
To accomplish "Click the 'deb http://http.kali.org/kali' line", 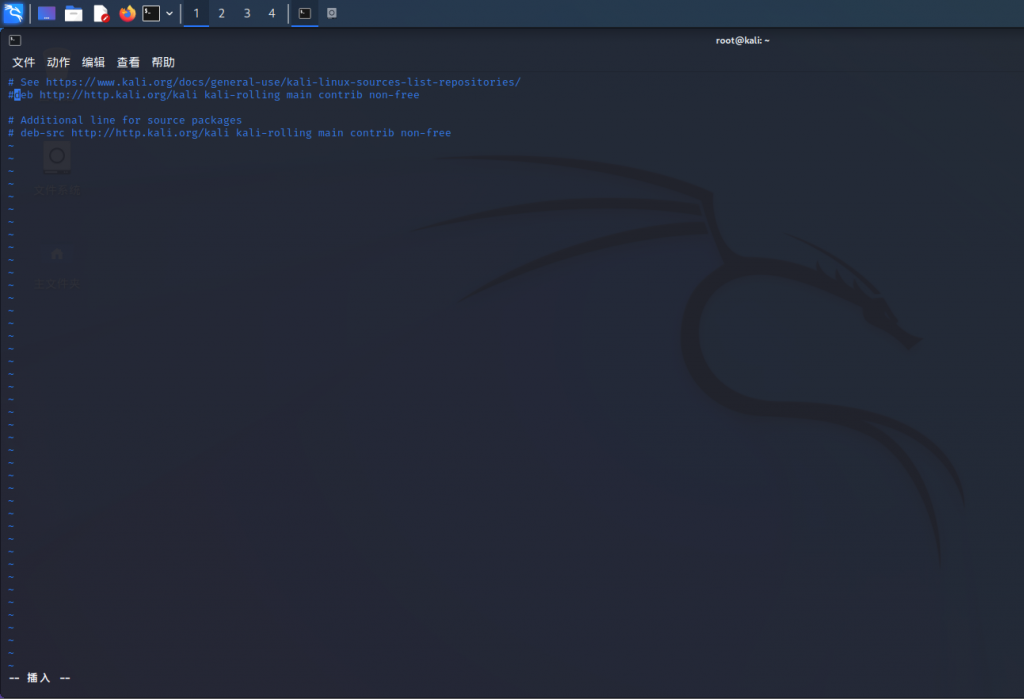I will pyautogui.click(x=214, y=95).
